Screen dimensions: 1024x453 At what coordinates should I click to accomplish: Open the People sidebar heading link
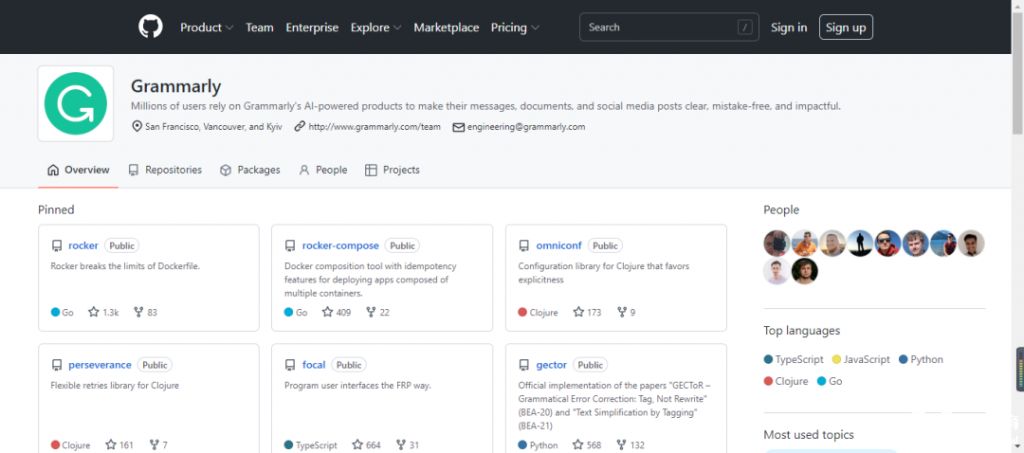pyautogui.click(x=781, y=210)
